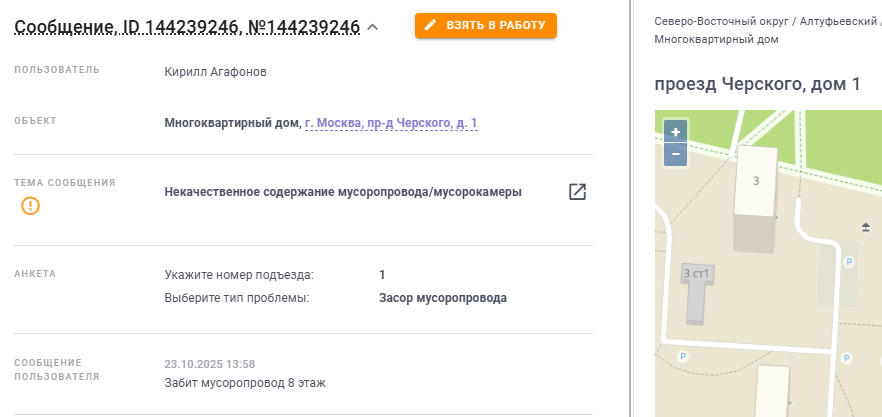
Task: Collapse the message header chevron
Action: click(x=373, y=27)
